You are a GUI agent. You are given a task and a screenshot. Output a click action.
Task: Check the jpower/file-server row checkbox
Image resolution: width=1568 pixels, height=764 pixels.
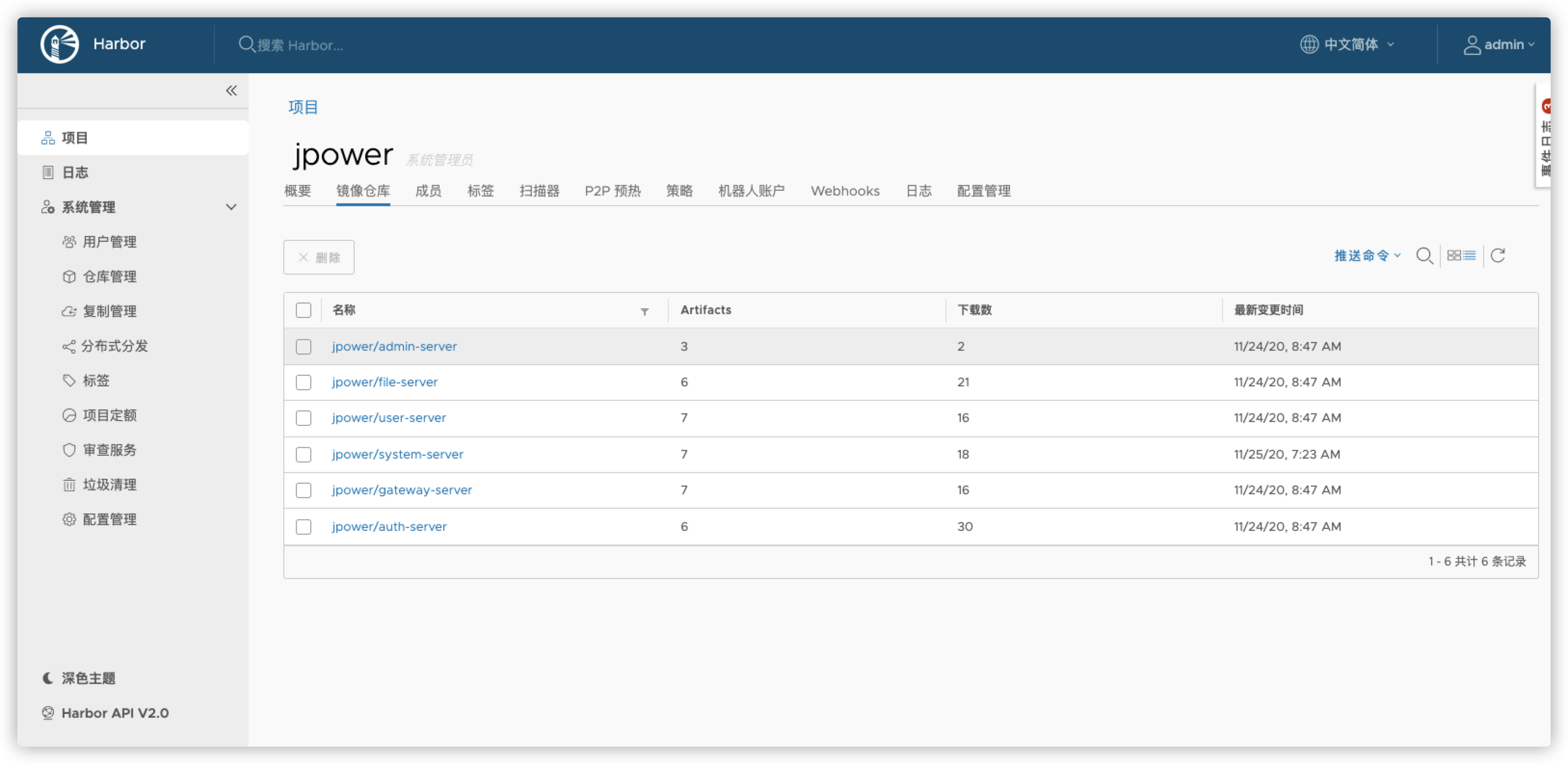pos(303,382)
